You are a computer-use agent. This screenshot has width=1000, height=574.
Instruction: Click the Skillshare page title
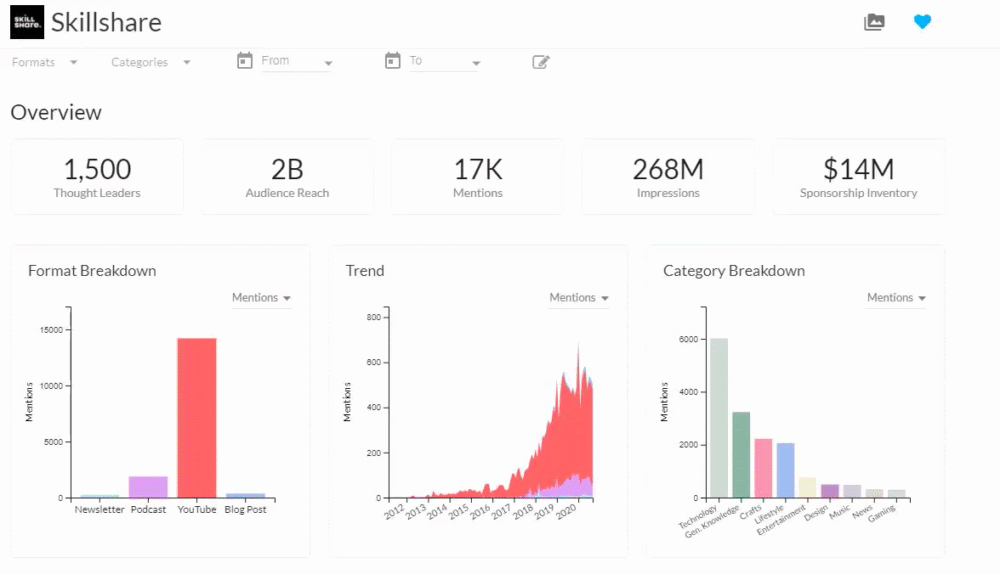106,22
